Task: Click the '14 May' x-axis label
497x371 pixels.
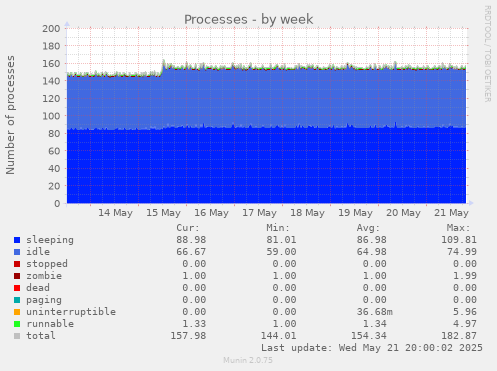Action: pos(115,213)
